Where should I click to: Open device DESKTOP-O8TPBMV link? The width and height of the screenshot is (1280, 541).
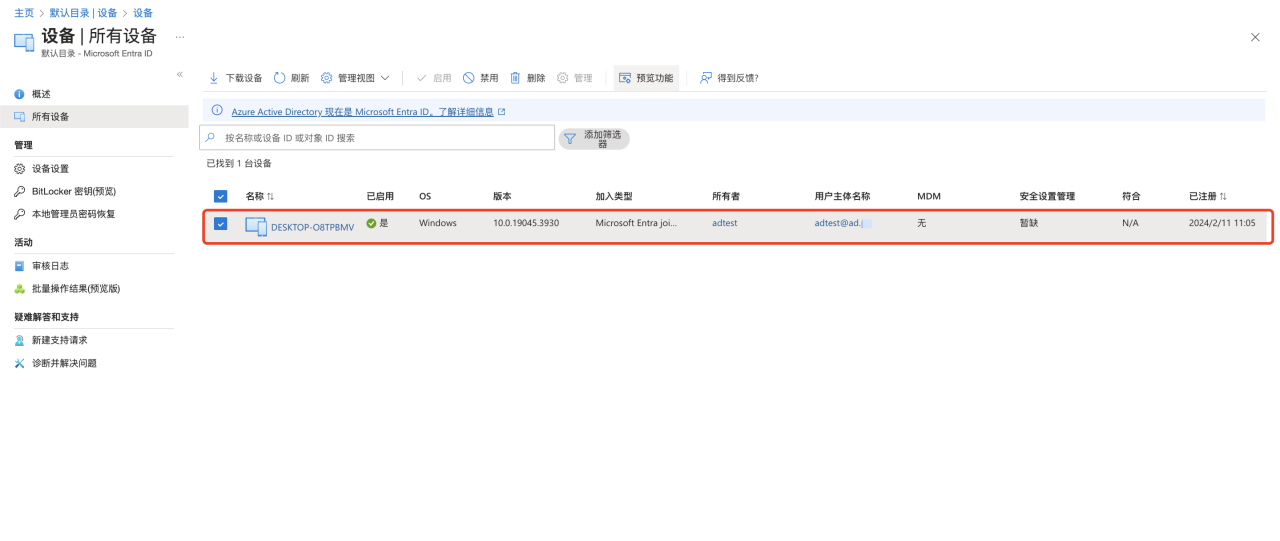312,227
